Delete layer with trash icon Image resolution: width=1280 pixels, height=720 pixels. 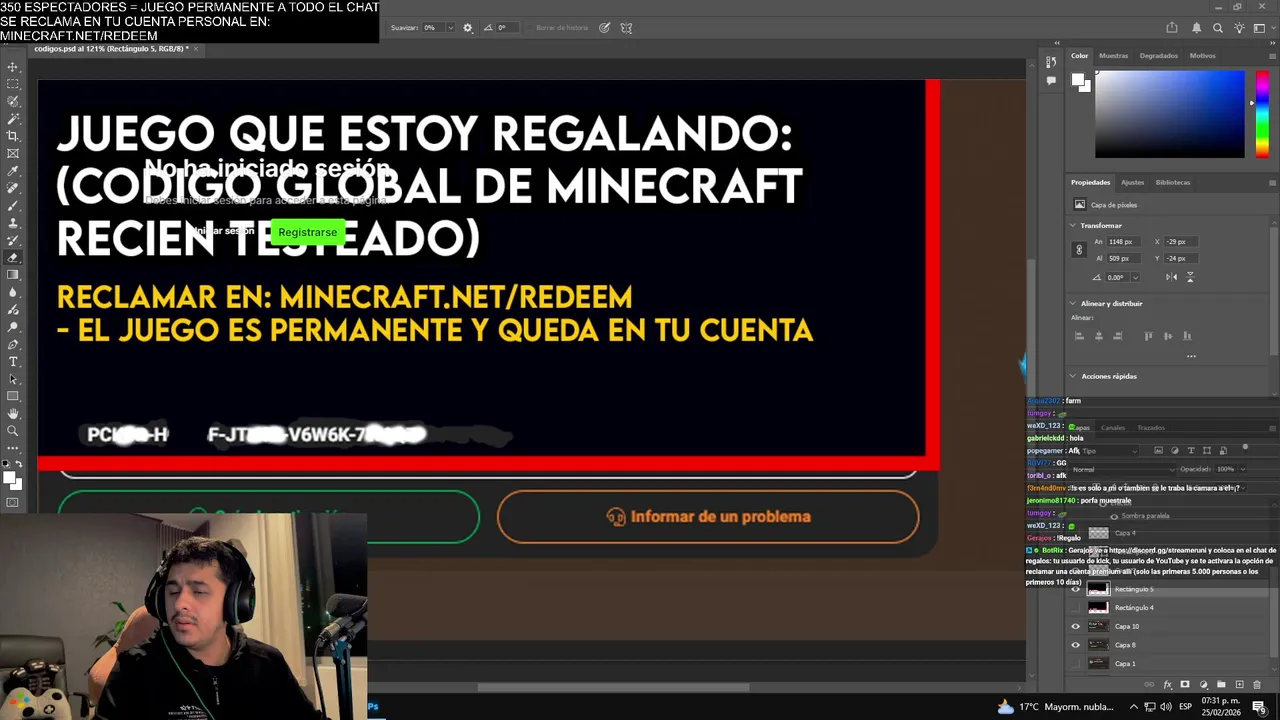point(1257,685)
